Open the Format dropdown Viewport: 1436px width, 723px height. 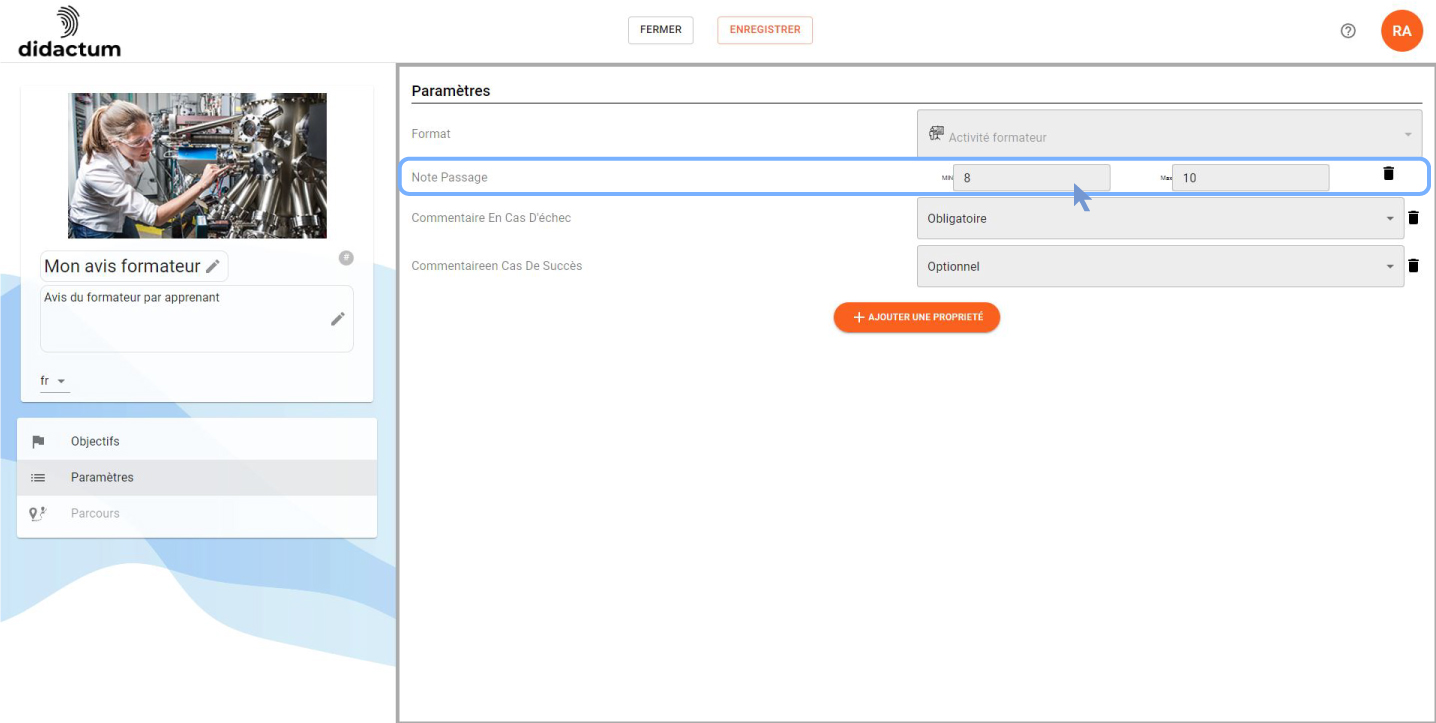pyautogui.click(x=1169, y=133)
